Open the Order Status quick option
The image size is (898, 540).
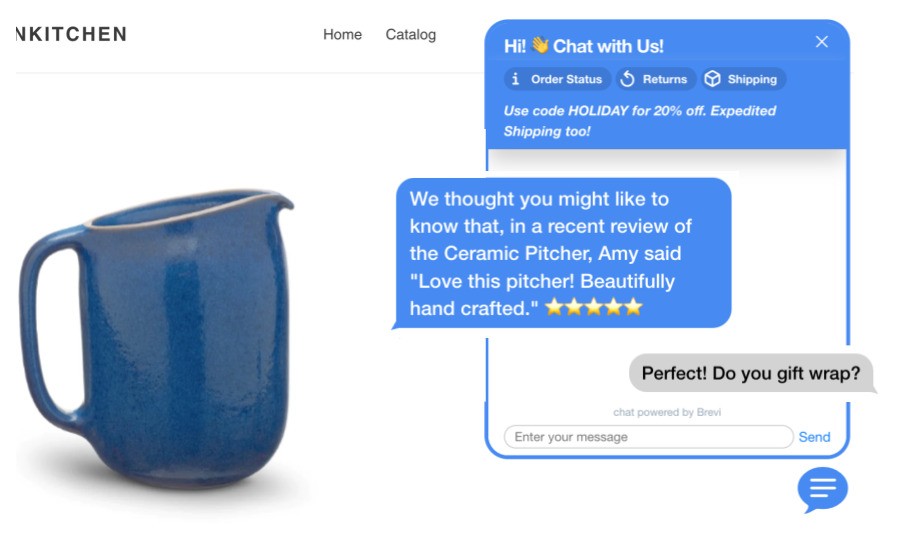pos(557,79)
